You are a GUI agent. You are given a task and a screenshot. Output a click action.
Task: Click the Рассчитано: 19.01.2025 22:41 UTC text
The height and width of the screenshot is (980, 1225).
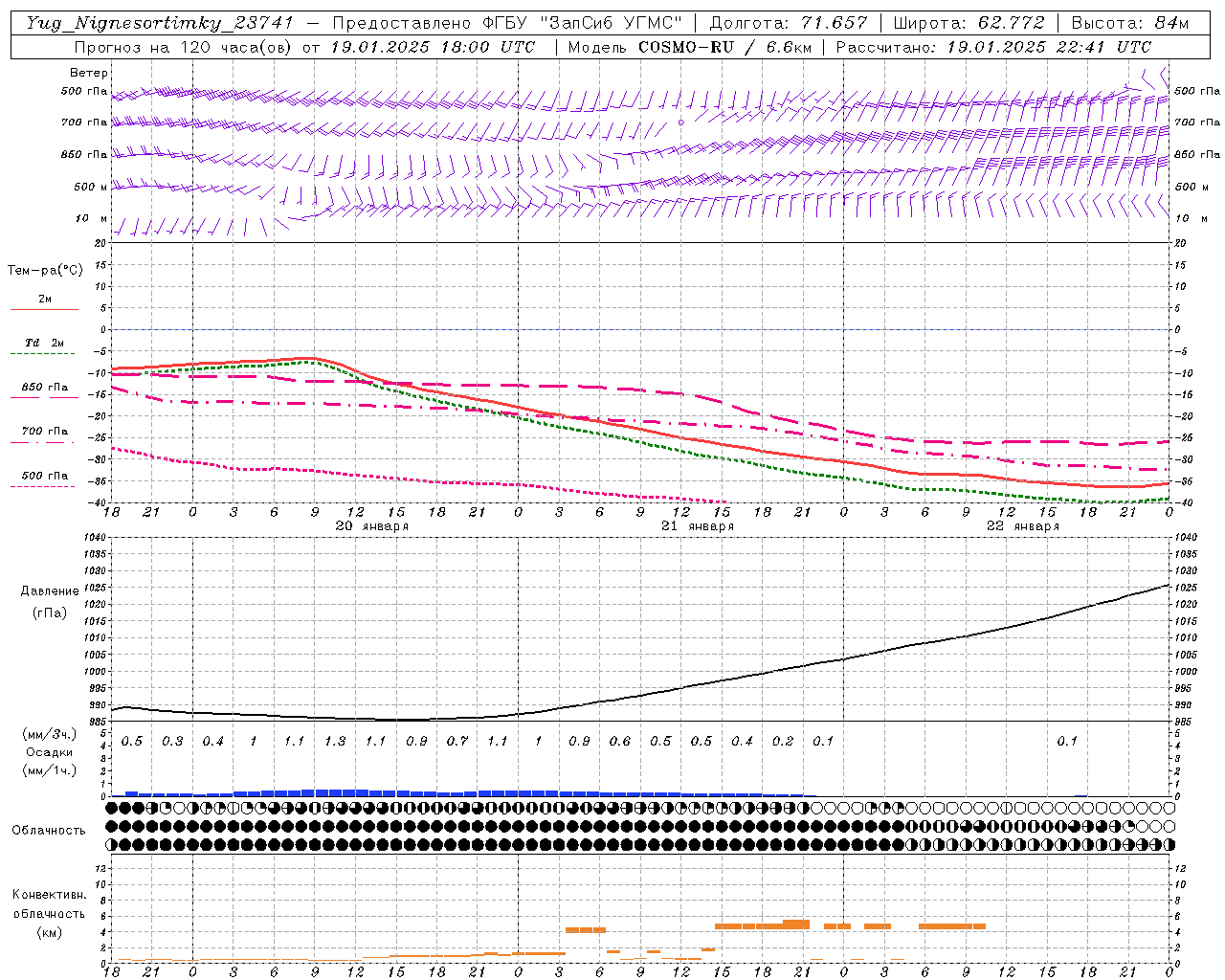(x=993, y=47)
